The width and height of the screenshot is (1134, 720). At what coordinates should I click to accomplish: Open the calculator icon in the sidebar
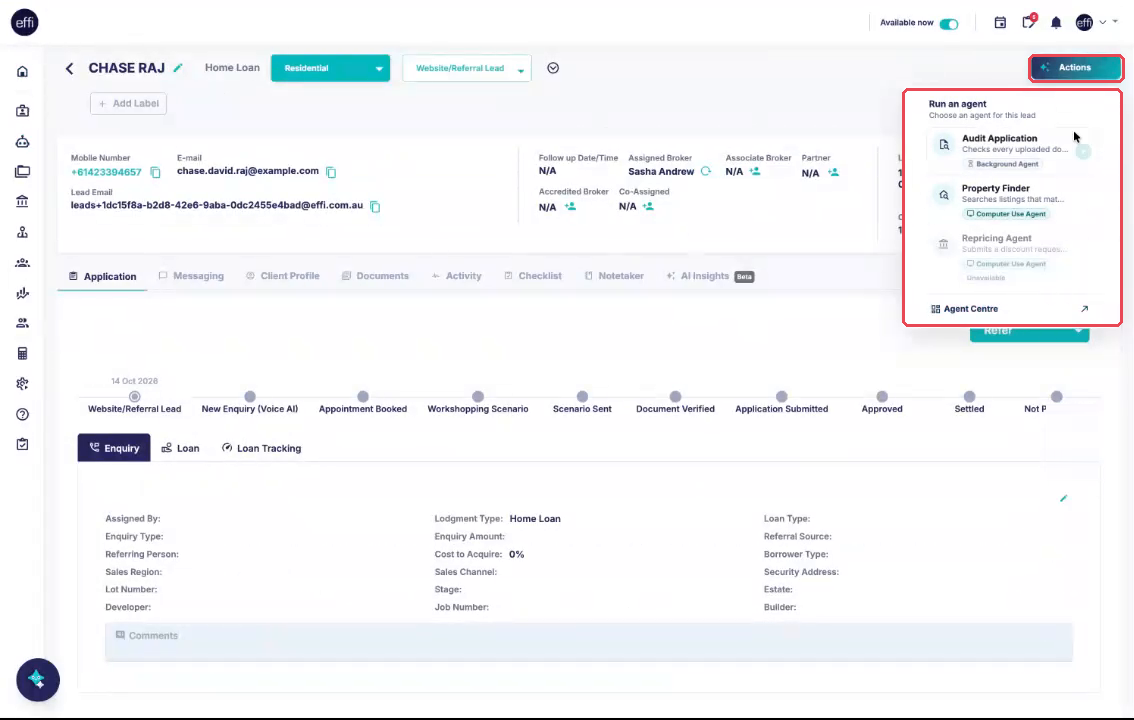point(22,353)
